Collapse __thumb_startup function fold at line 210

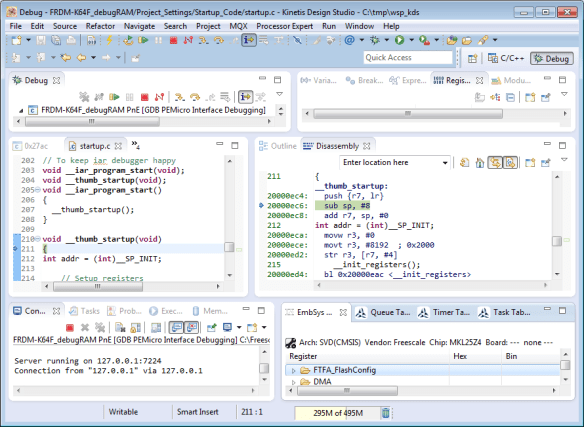(38, 239)
